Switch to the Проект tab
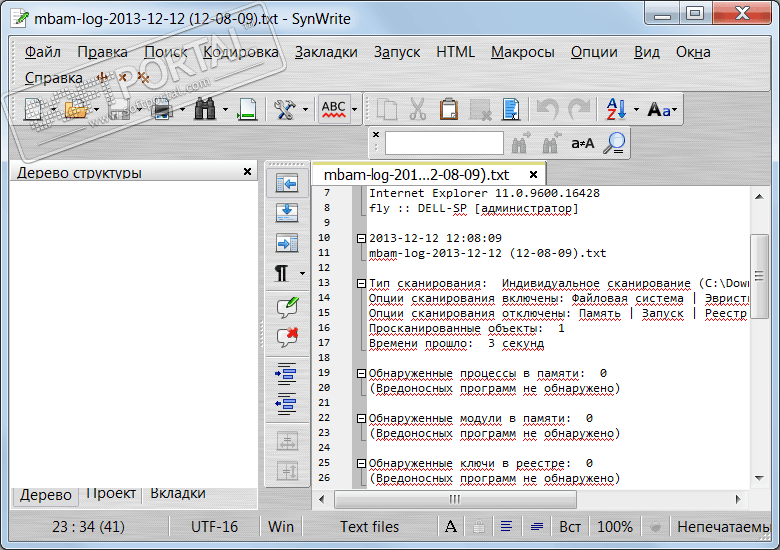Viewport: 780px width, 550px height. pyautogui.click(x=110, y=494)
